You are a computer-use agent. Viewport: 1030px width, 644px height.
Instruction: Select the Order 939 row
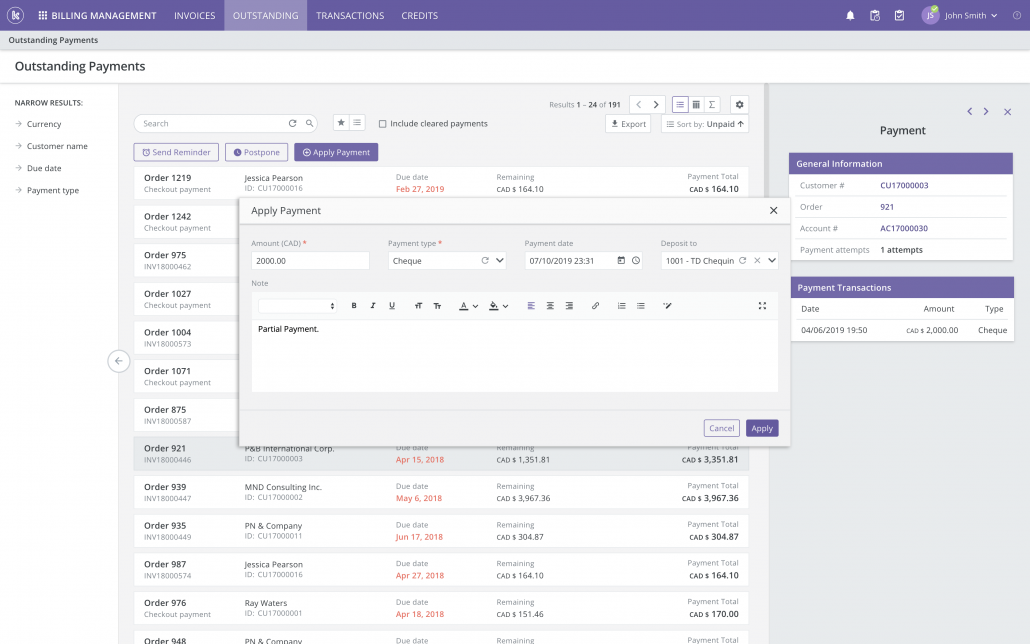coord(441,492)
